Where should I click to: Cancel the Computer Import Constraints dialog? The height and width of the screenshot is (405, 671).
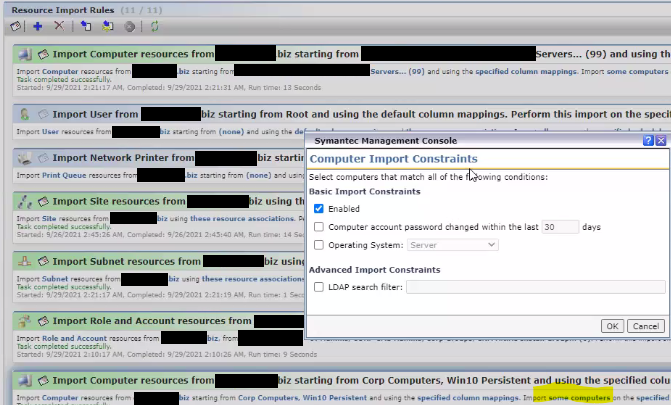point(646,326)
